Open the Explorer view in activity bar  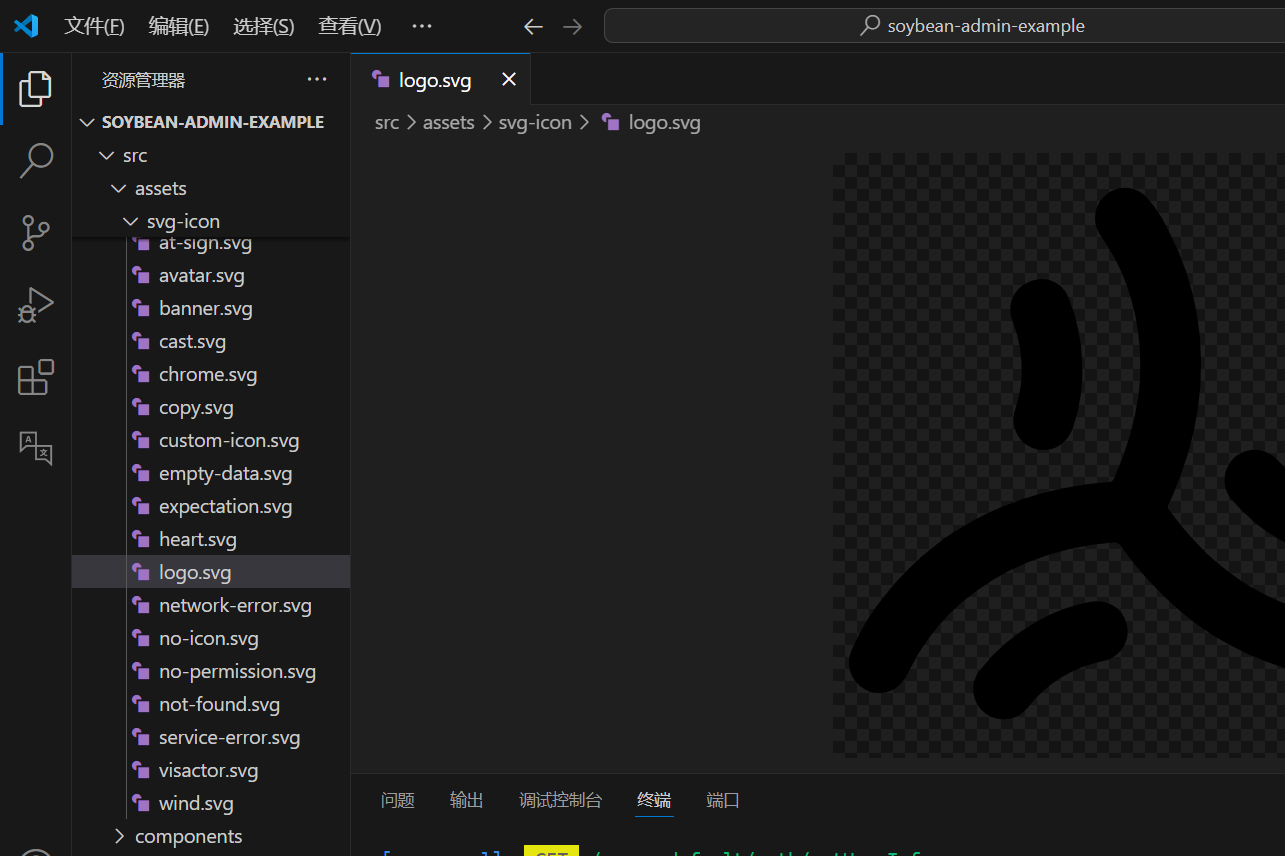click(35, 89)
